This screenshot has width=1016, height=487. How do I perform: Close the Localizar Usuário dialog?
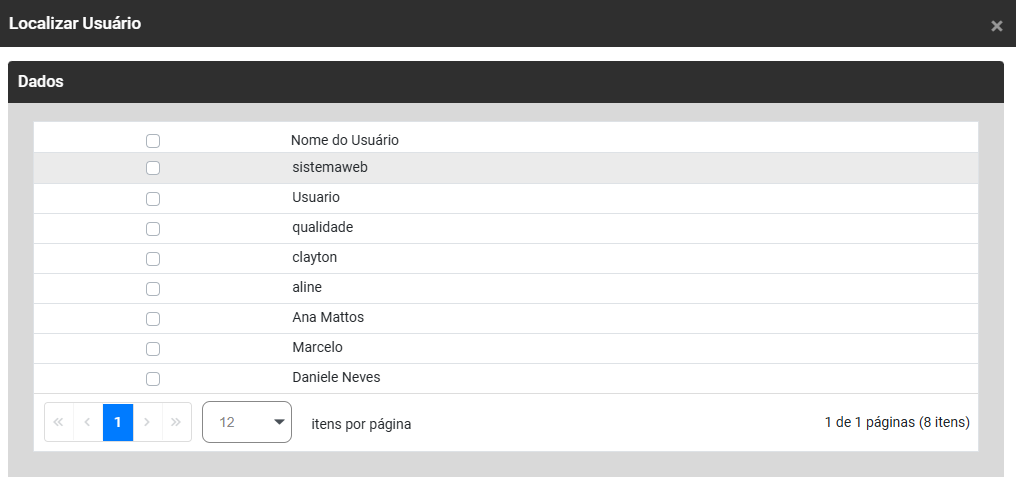996,26
